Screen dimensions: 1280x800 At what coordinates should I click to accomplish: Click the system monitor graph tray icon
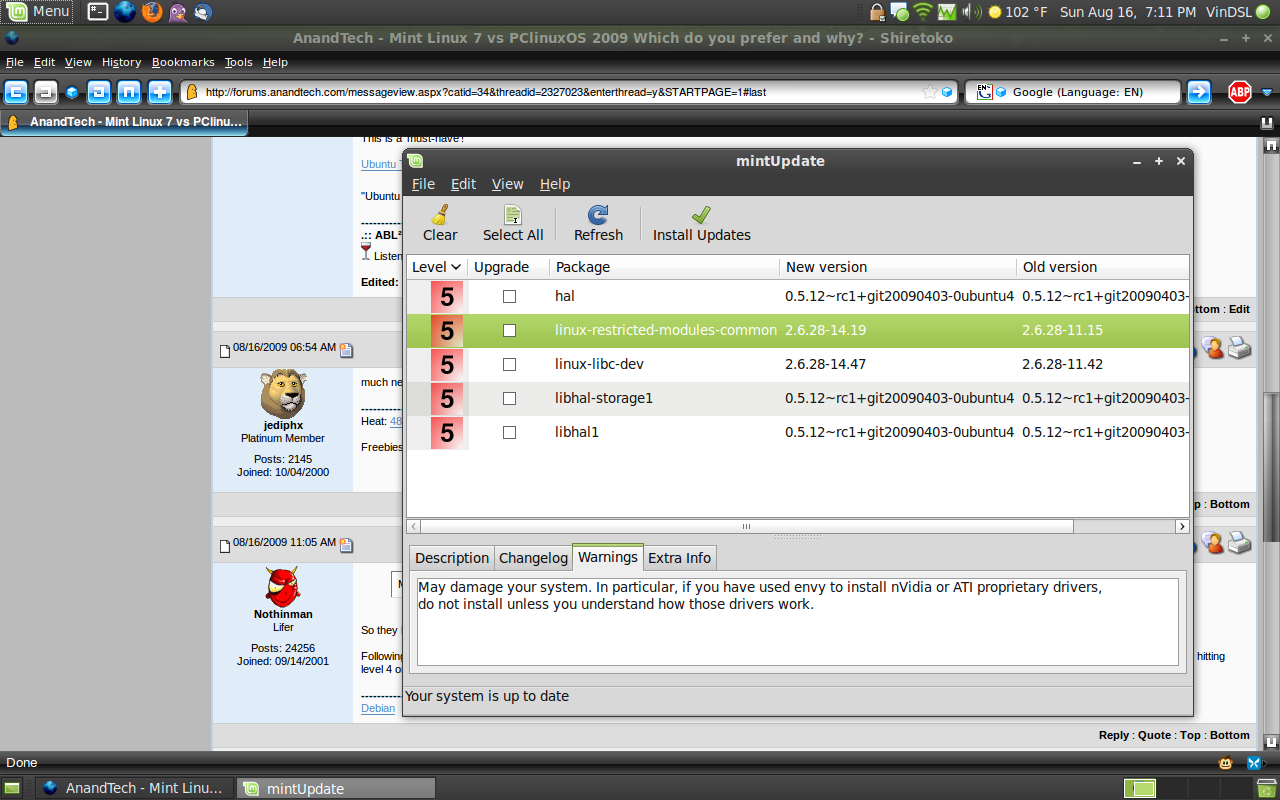(947, 12)
